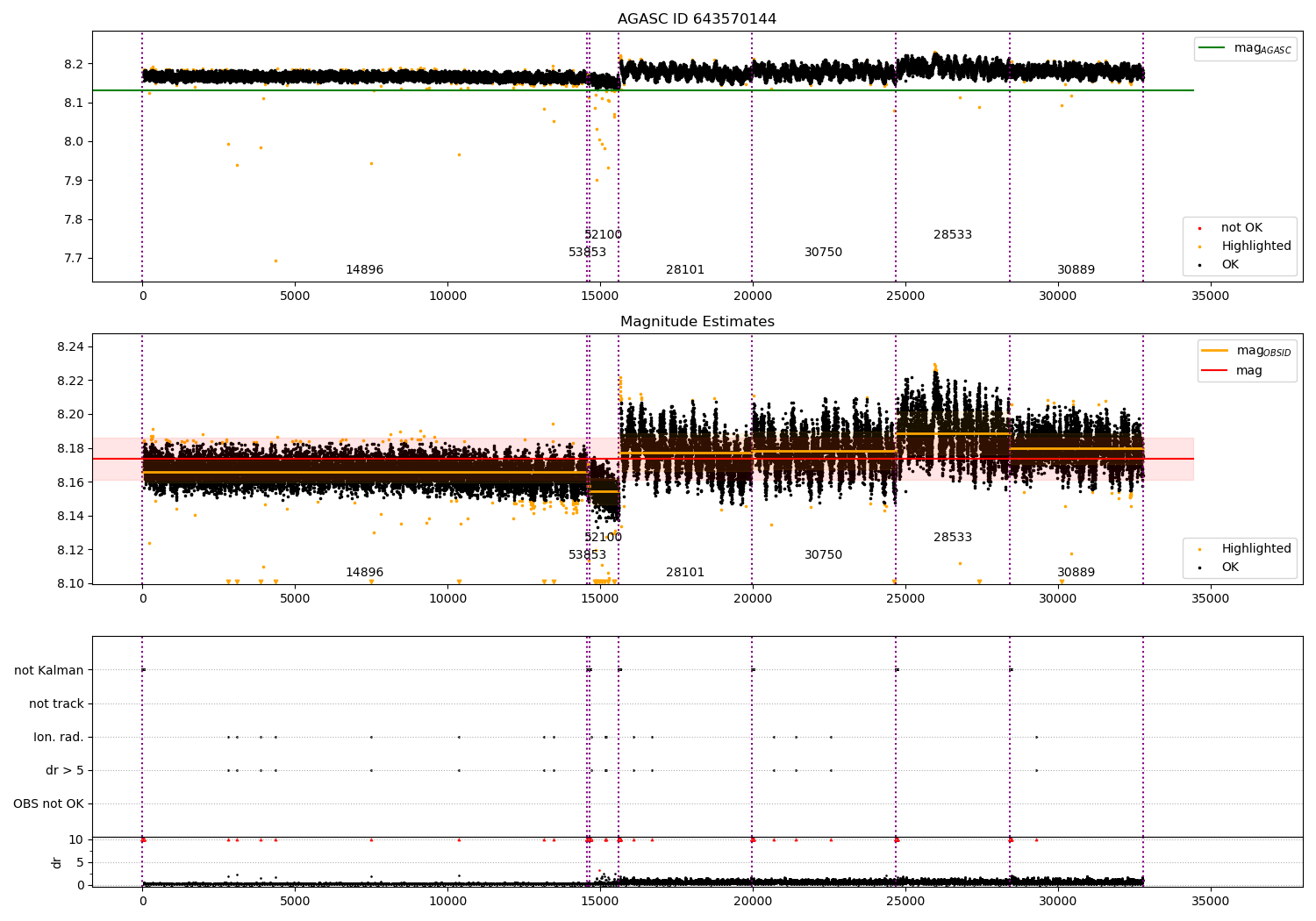
Task: Click obsid label 30750 in the top plot
Action: [823, 253]
